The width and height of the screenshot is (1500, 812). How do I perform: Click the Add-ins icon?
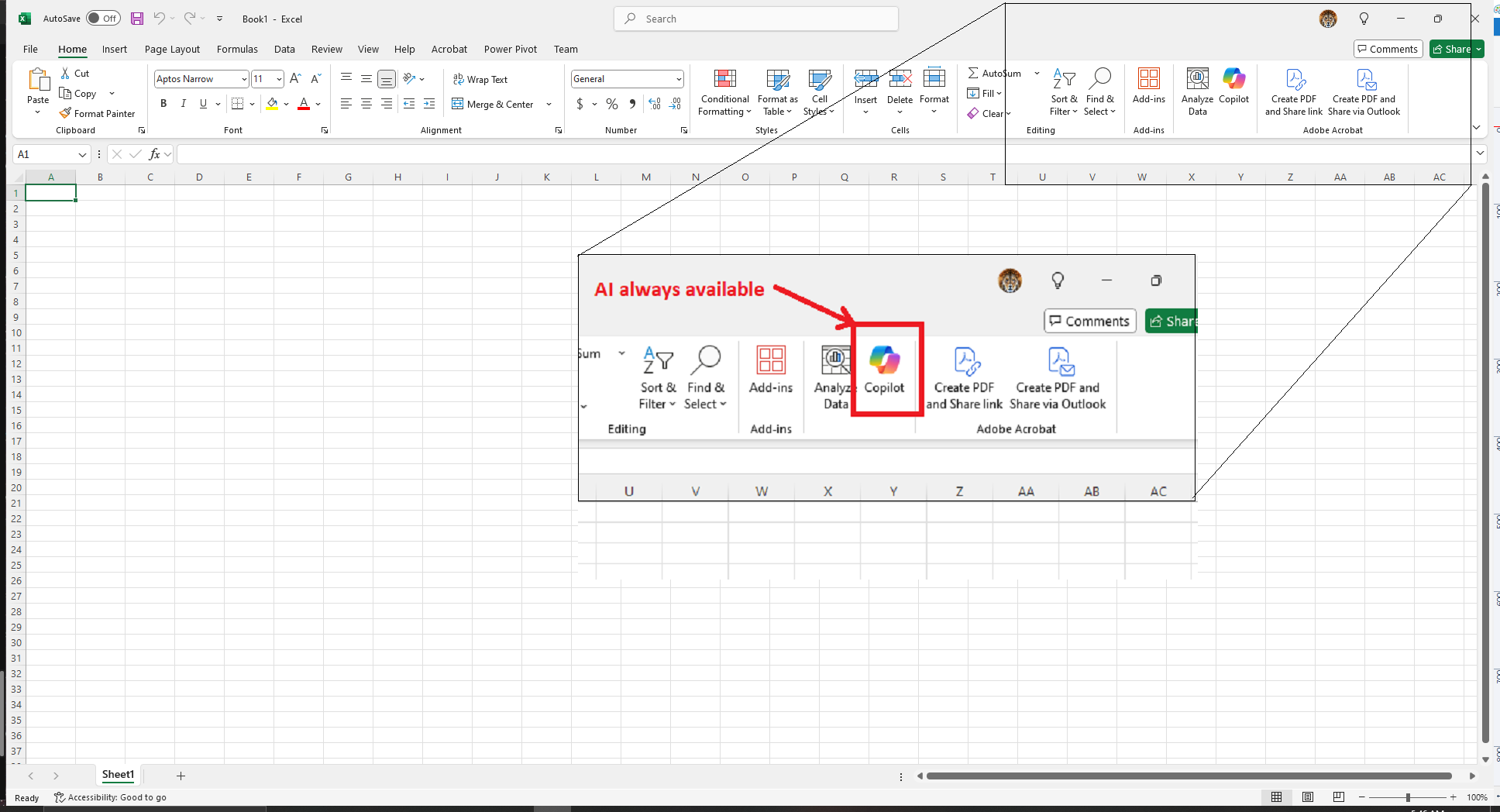1149,78
